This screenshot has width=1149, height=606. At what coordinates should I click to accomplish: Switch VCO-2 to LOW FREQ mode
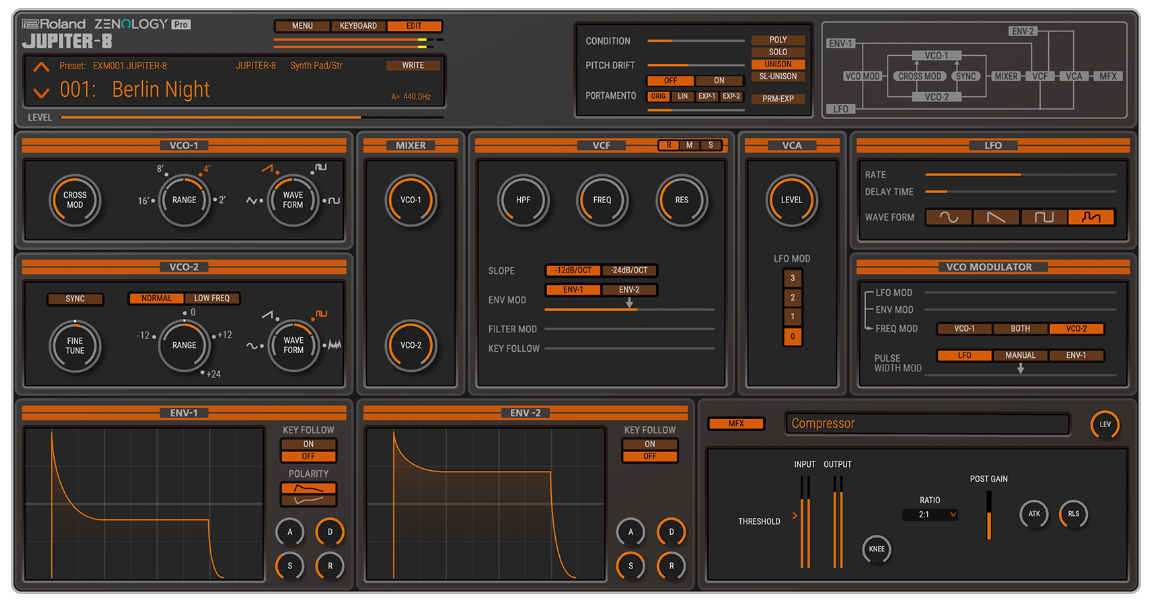click(x=212, y=298)
